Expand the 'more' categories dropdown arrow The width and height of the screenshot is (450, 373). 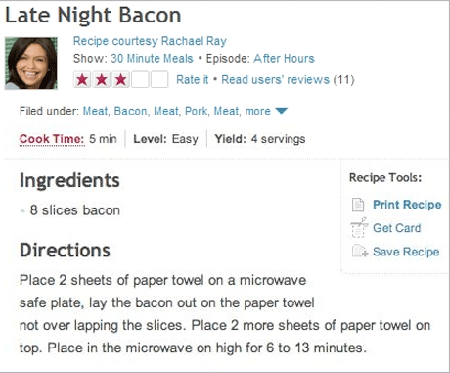tap(282, 111)
